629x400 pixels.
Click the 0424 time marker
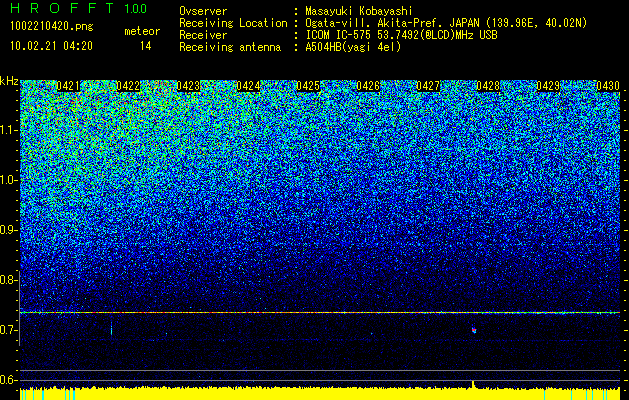coord(248,86)
